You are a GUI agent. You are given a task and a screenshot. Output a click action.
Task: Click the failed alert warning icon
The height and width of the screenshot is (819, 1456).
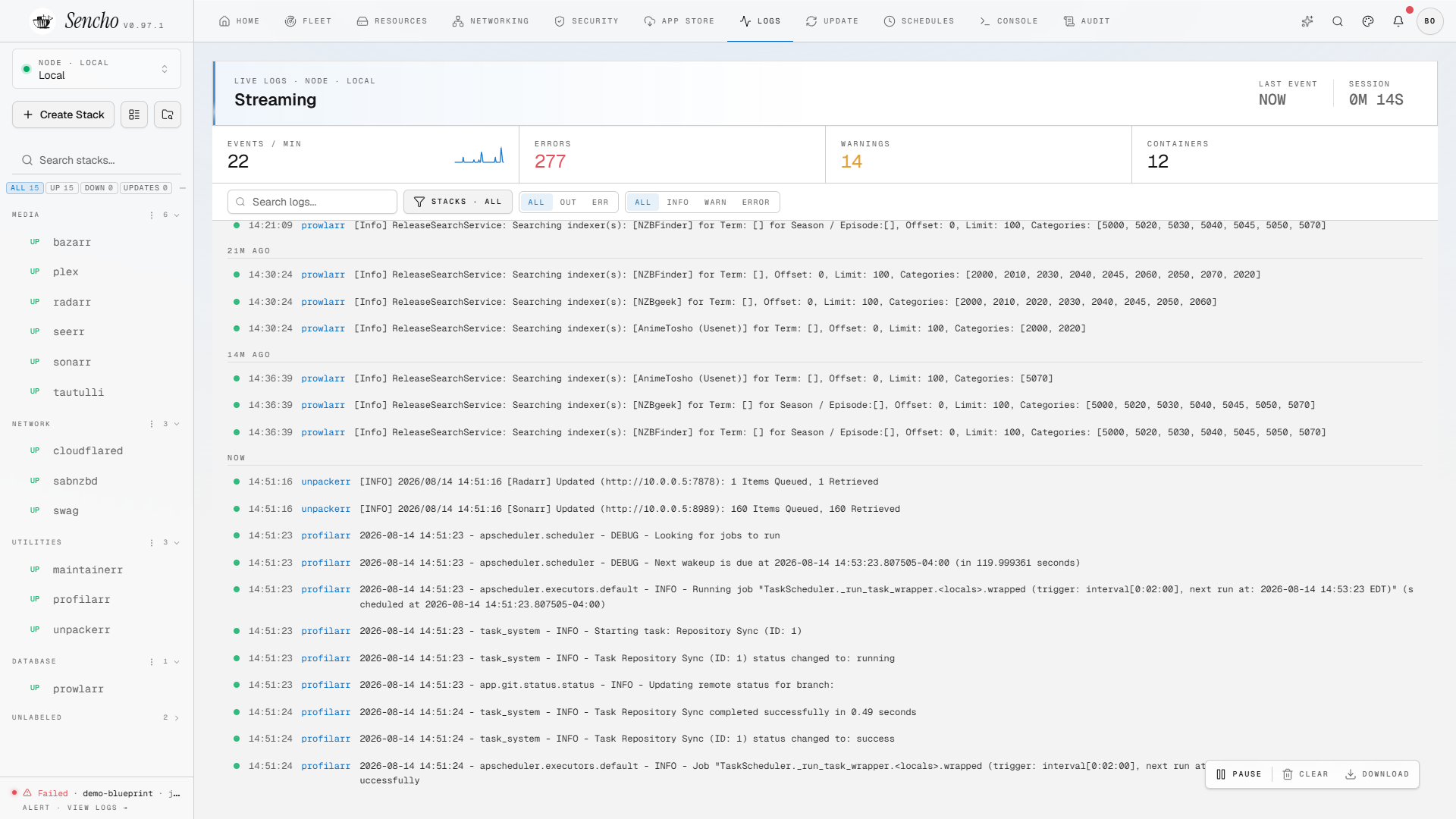[x=27, y=793]
